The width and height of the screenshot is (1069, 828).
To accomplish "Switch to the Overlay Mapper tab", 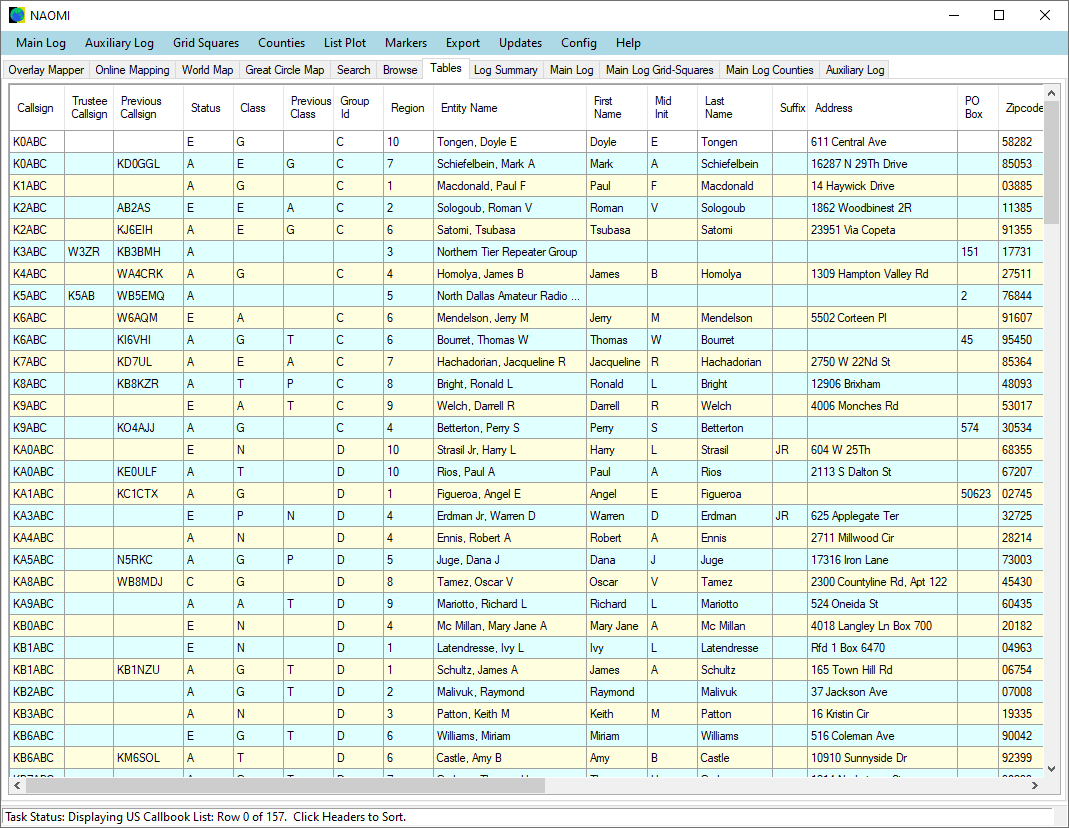I will [46, 70].
